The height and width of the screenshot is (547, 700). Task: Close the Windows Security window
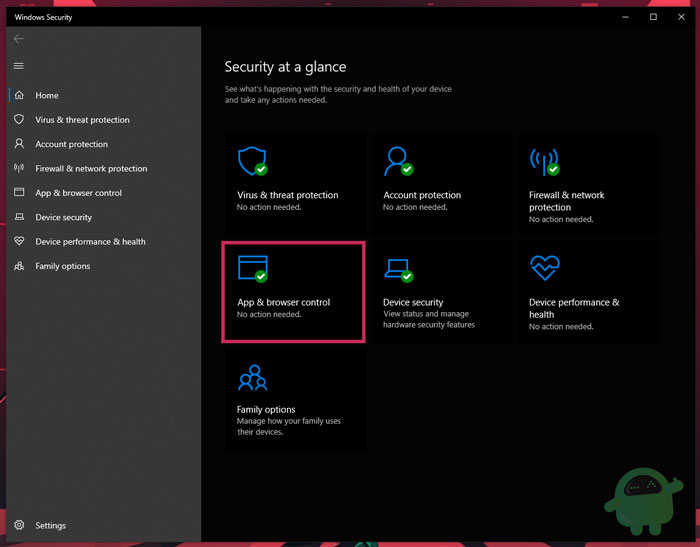click(681, 17)
